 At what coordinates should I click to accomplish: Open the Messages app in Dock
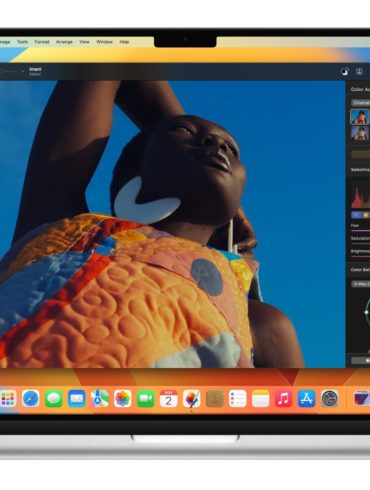(54, 399)
